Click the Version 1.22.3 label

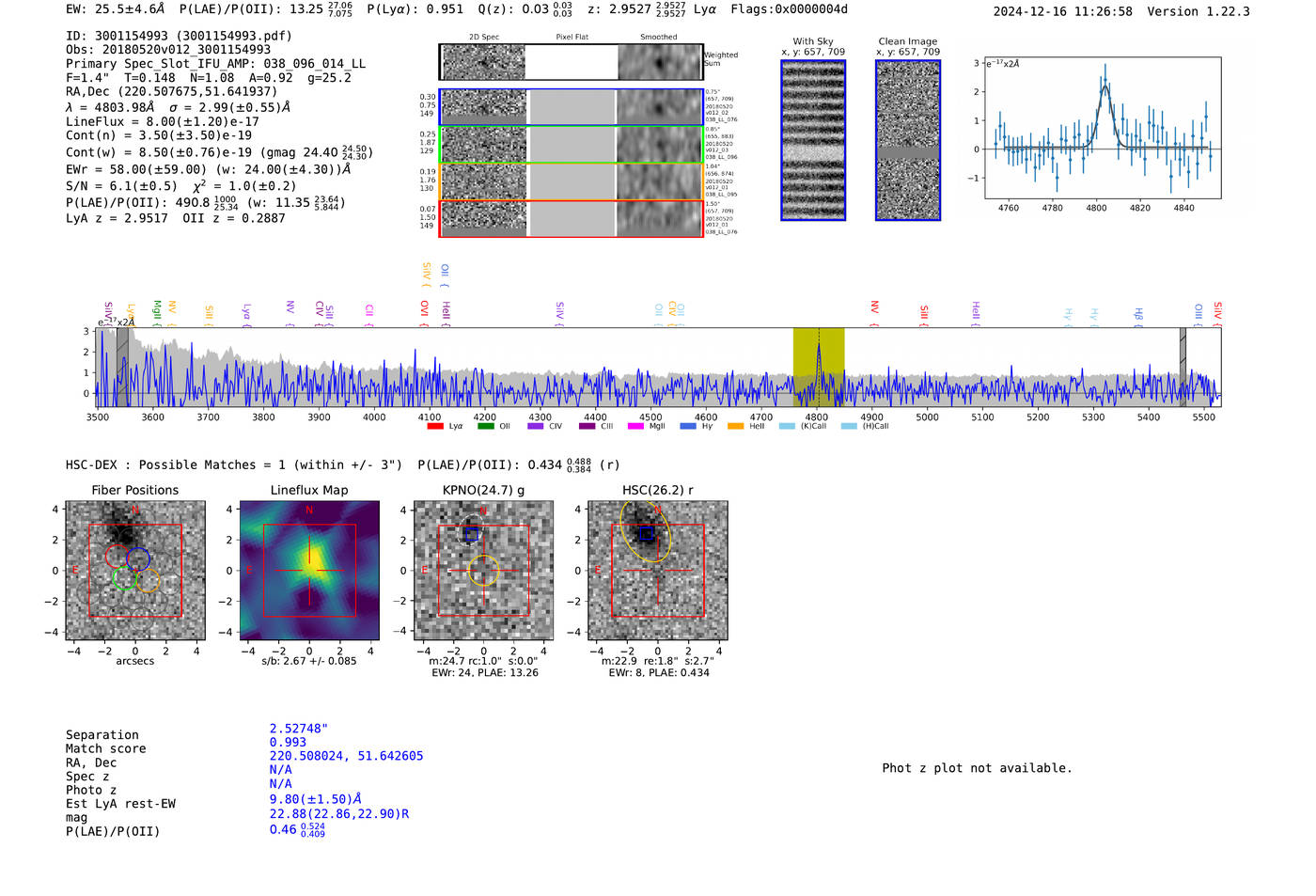[x=1199, y=11]
